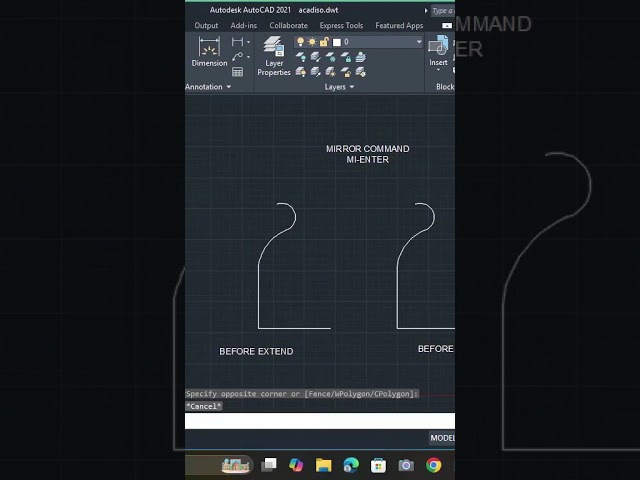
Task: Open the layer 0 dropdown list
Action: (x=419, y=42)
